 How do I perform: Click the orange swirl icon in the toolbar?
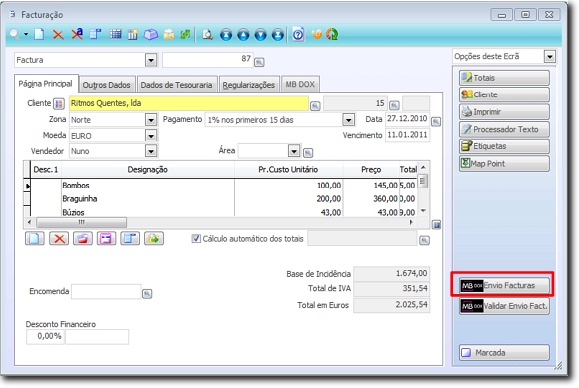click(x=317, y=34)
